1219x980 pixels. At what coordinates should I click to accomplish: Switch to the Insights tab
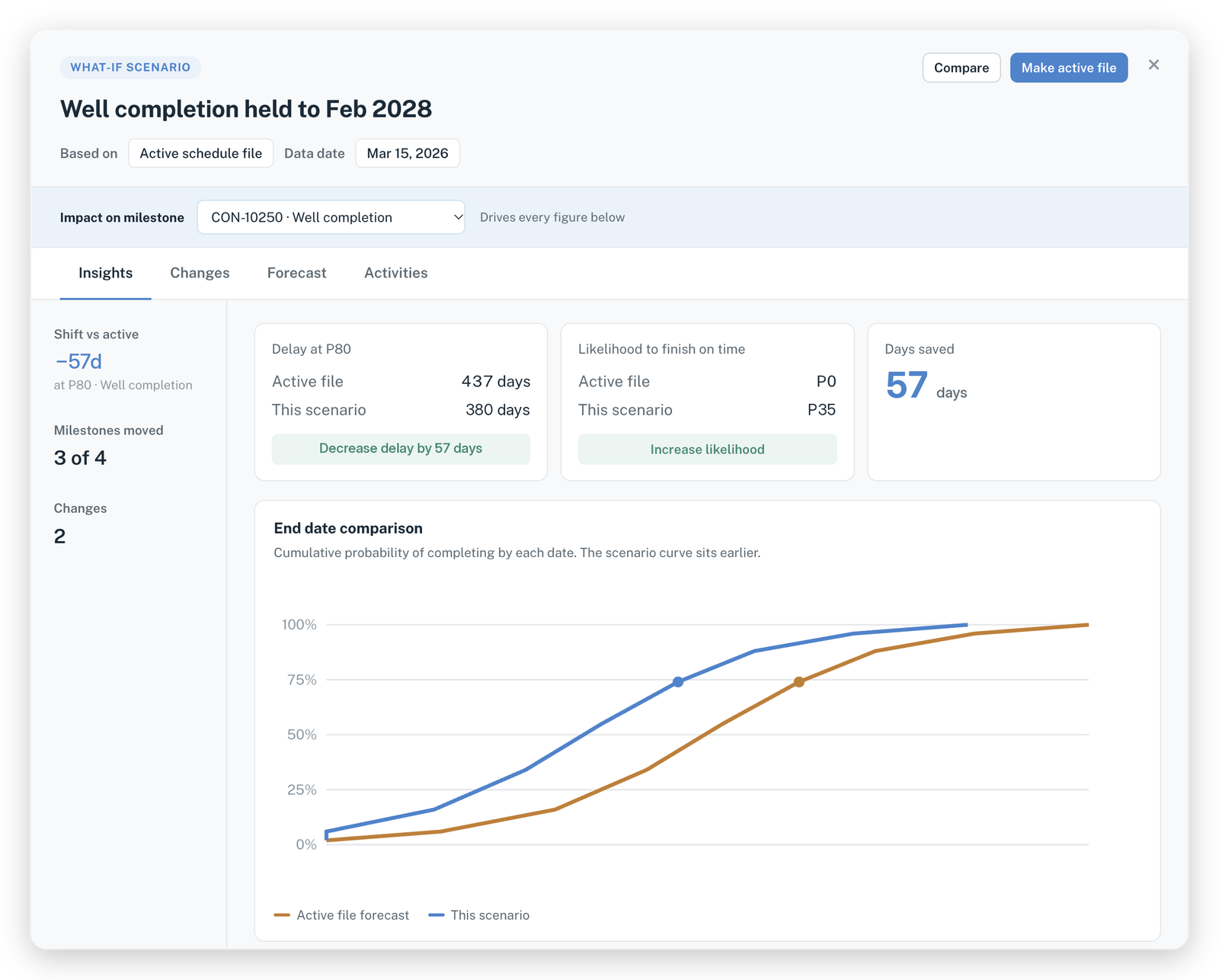pyautogui.click(x=105, y=273)
